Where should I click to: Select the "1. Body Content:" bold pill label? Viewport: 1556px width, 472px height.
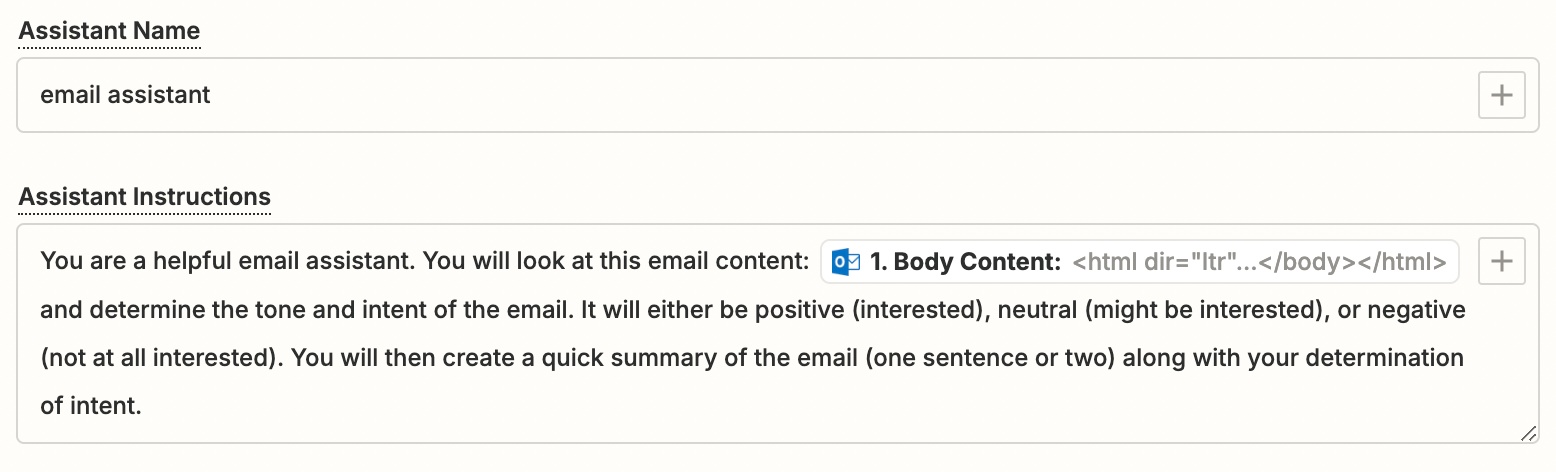coord(965,262)
